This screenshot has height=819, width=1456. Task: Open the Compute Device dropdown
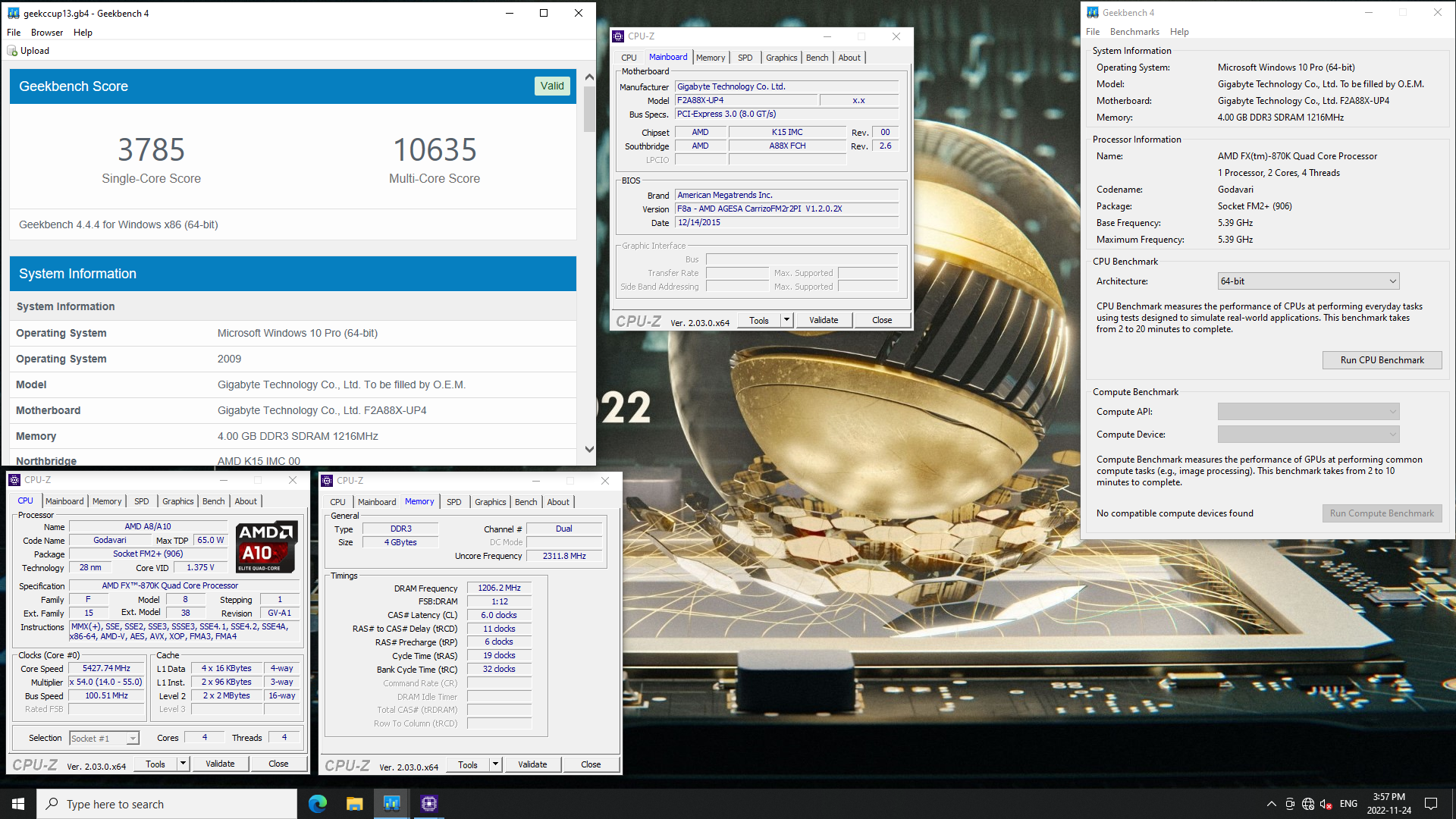[x=1308, y=435]
